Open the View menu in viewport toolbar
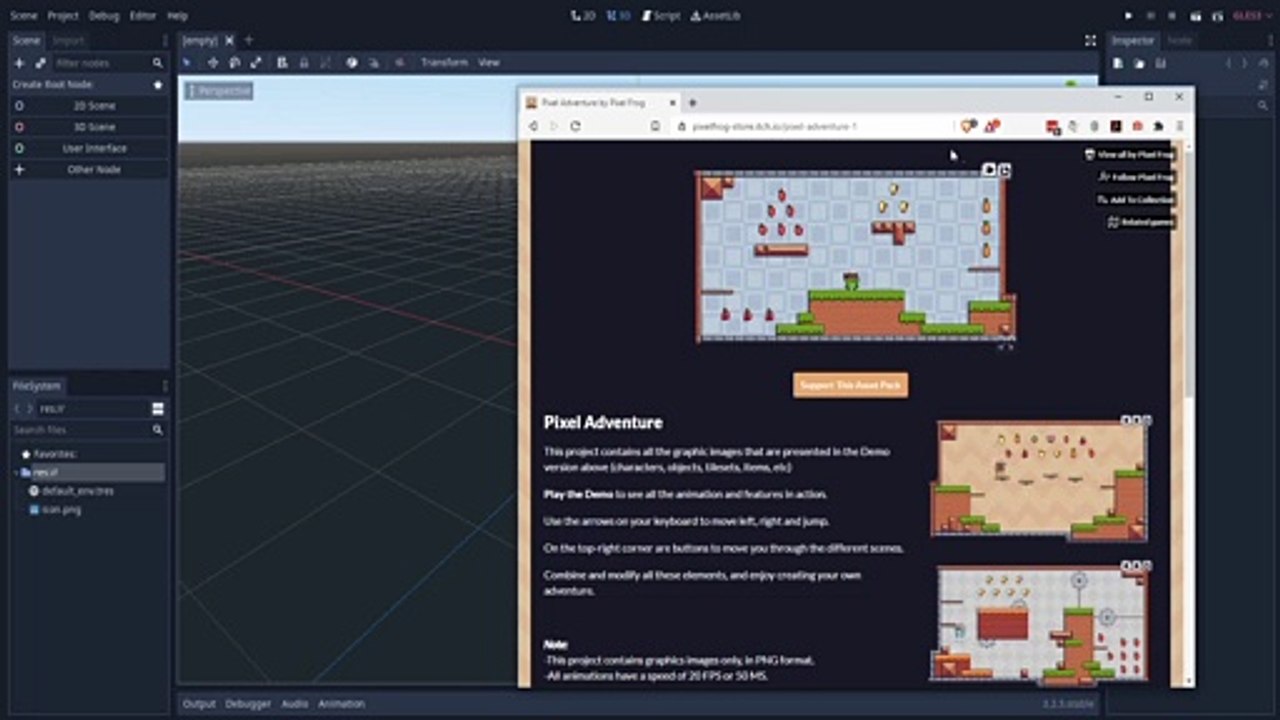The image size is (1280, 720). [489, 62]
